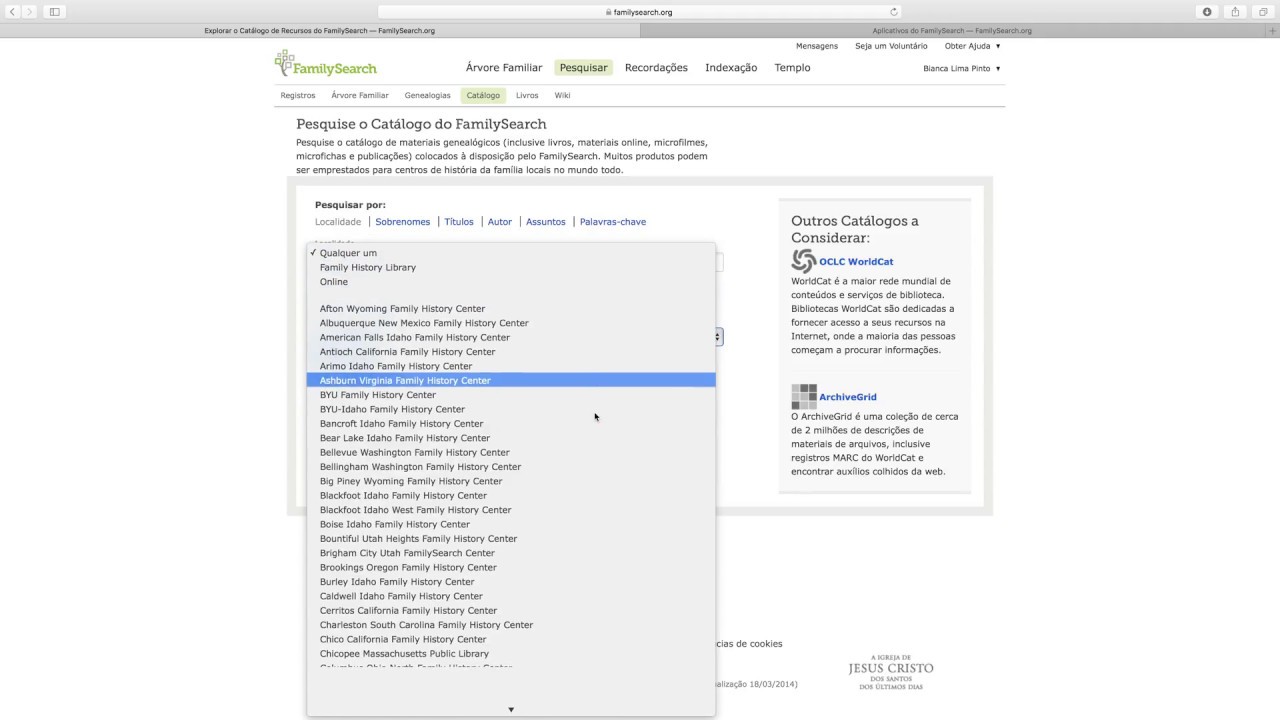Open Wiki sub-navigation item

click(562, 96)
